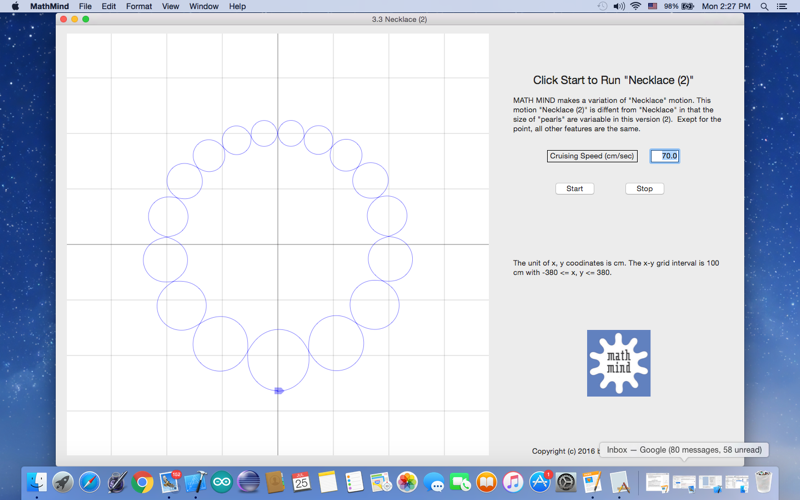
Task: Stop the running motion
Action: [644, 188]
